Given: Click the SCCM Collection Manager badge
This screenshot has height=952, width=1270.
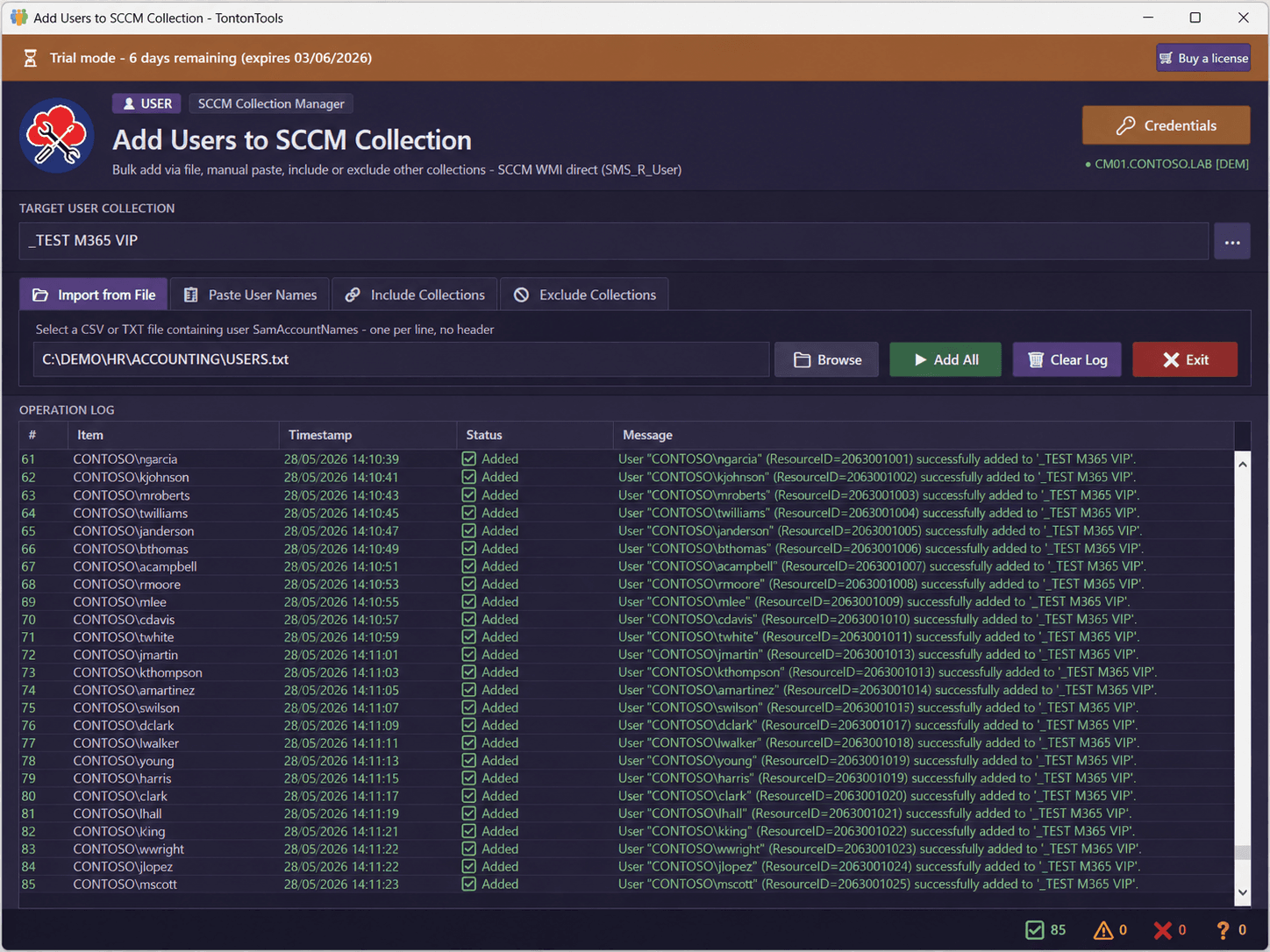Looking at the screenshot, I should [271, 103].
